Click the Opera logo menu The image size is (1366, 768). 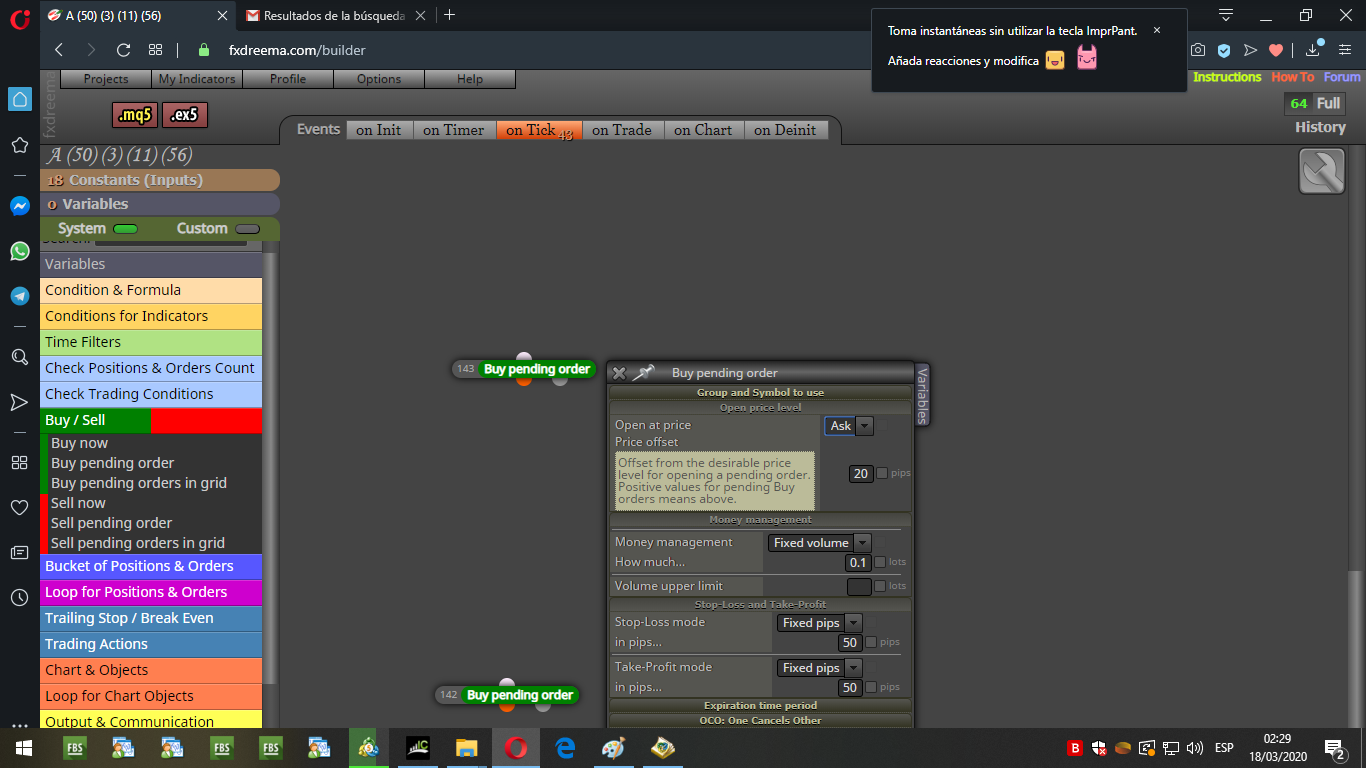tap(19, 17)
